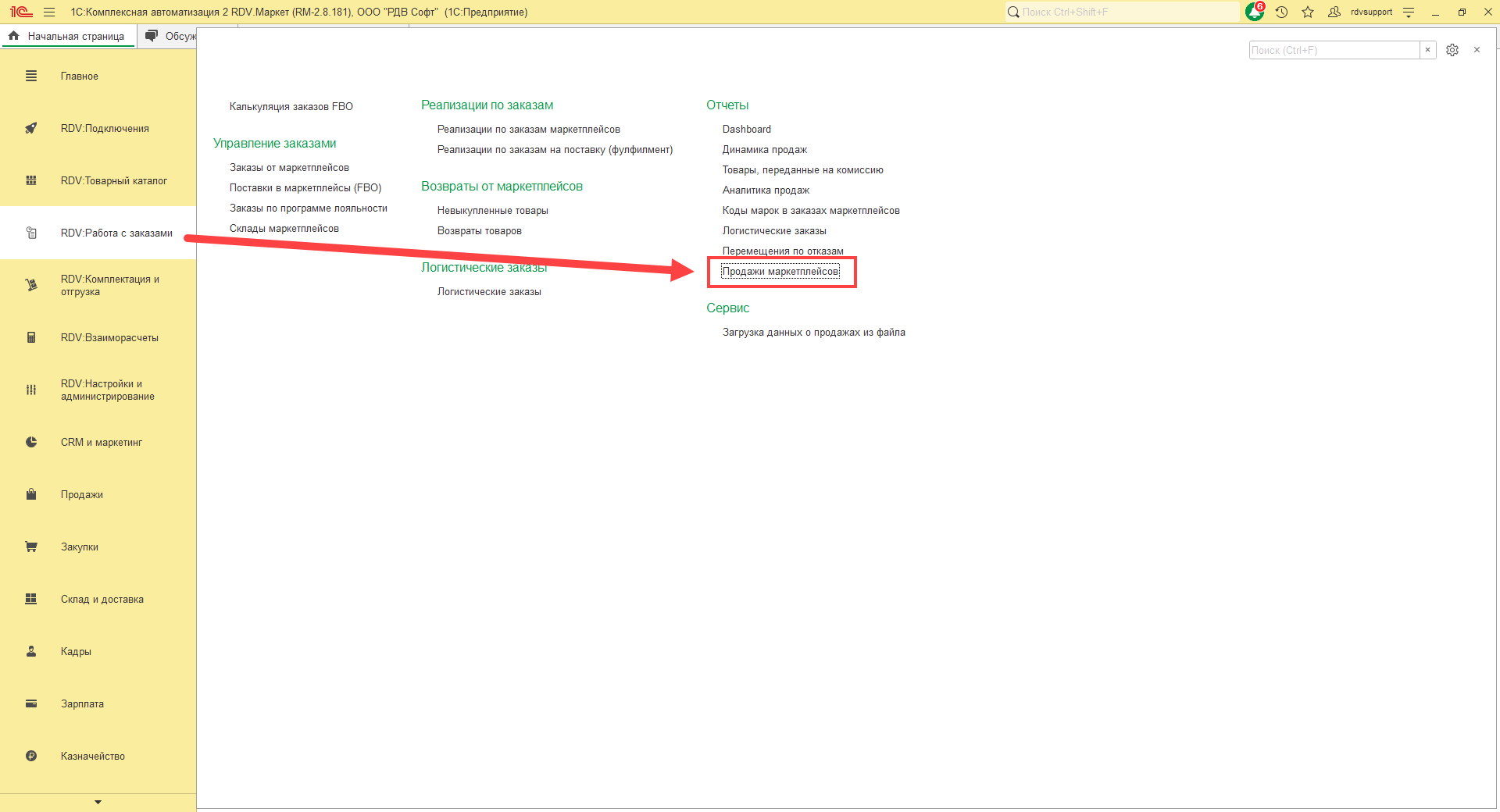Screen dimensions: 1500x812
Task: Open the Главное section
Action: click(x=98, y=76)
